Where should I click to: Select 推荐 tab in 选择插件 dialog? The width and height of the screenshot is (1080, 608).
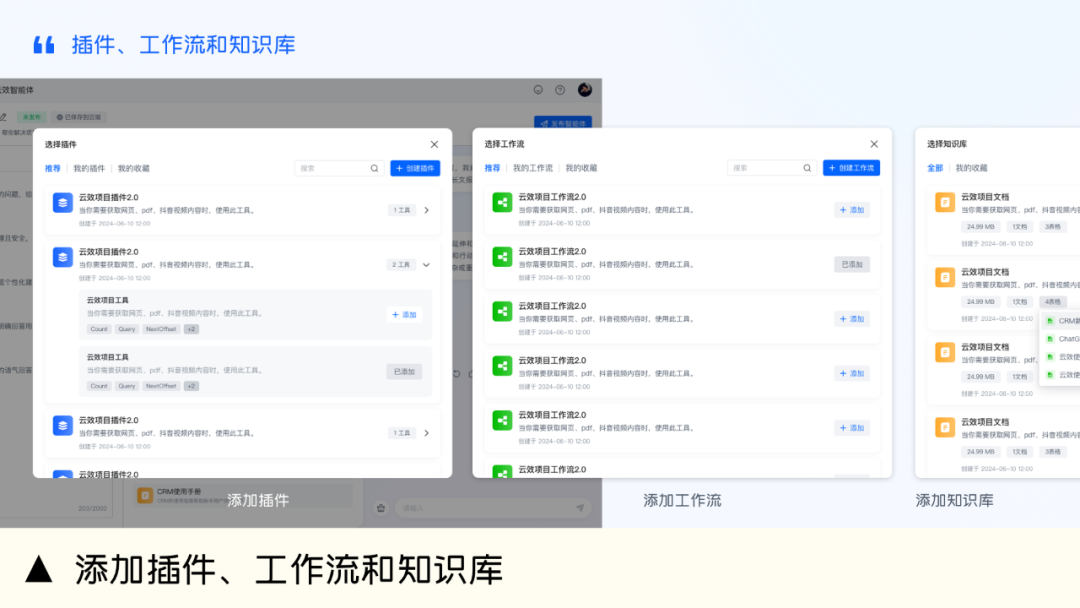[x=53, y=169]
